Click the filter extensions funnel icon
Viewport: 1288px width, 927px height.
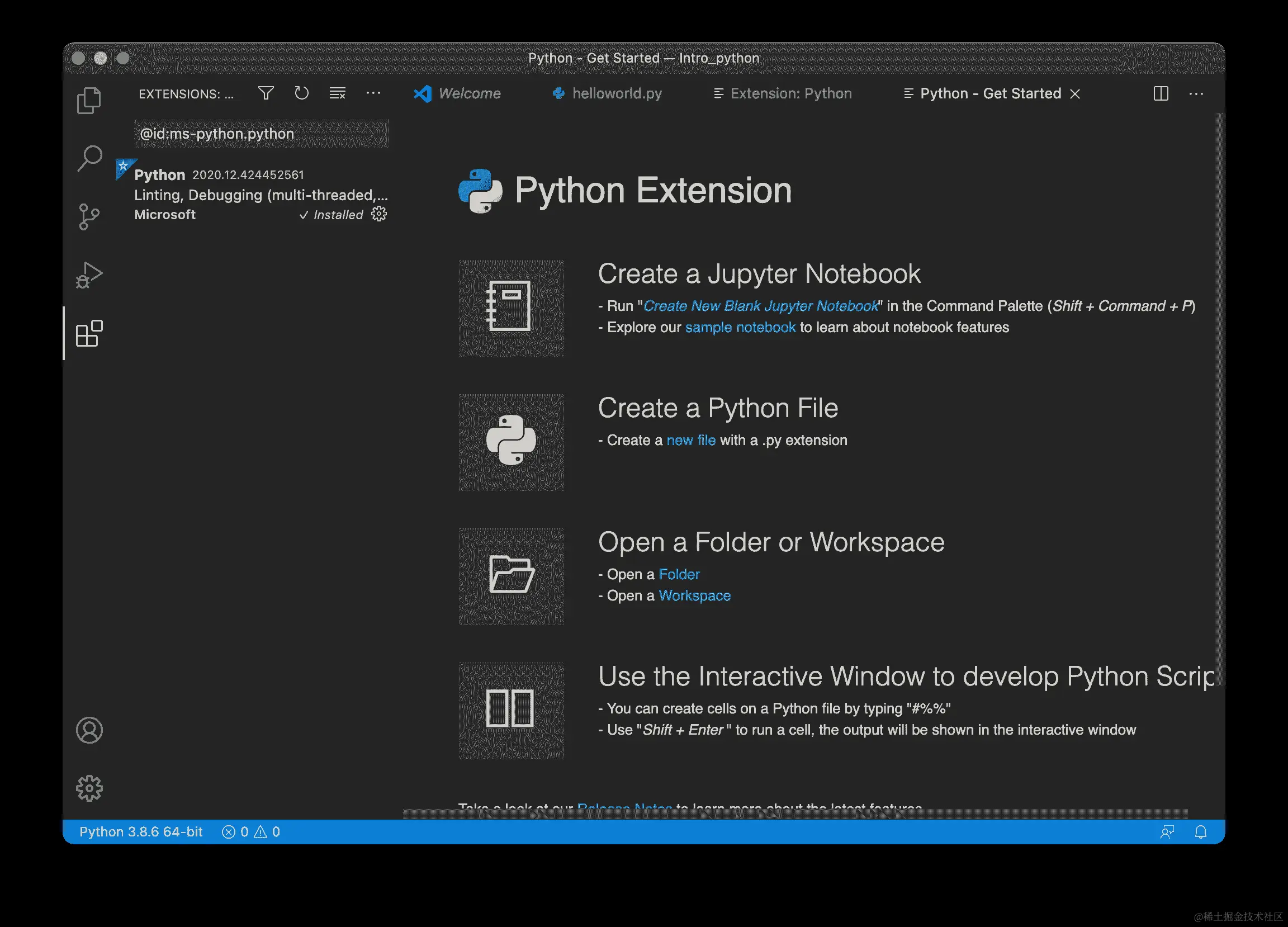(x=266, y=93)
